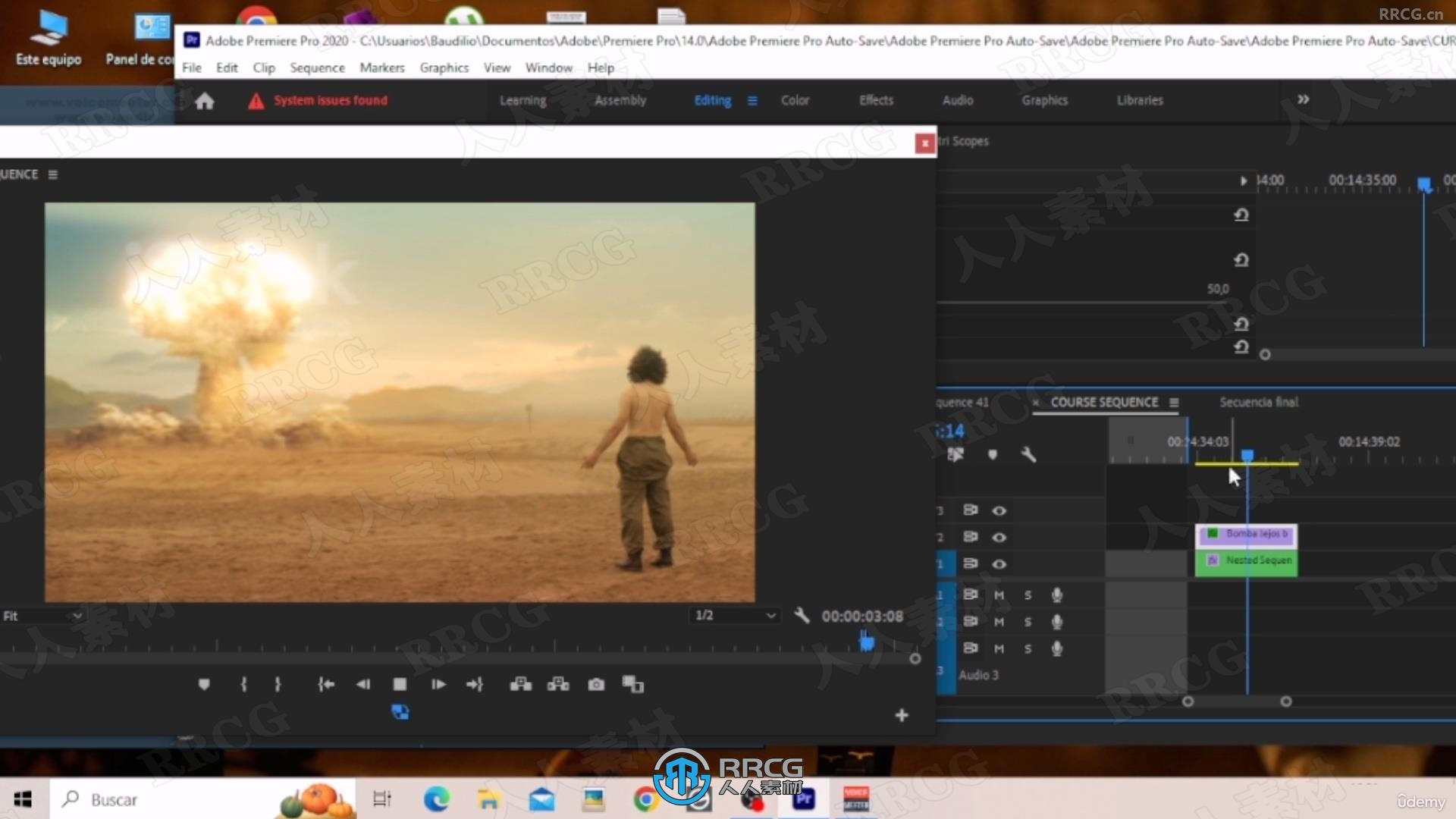The width and height of the screenshot is (1456, 819).
Task: Click the timeline playhead handle on the ruler
Action: (x=1247, y=455)
